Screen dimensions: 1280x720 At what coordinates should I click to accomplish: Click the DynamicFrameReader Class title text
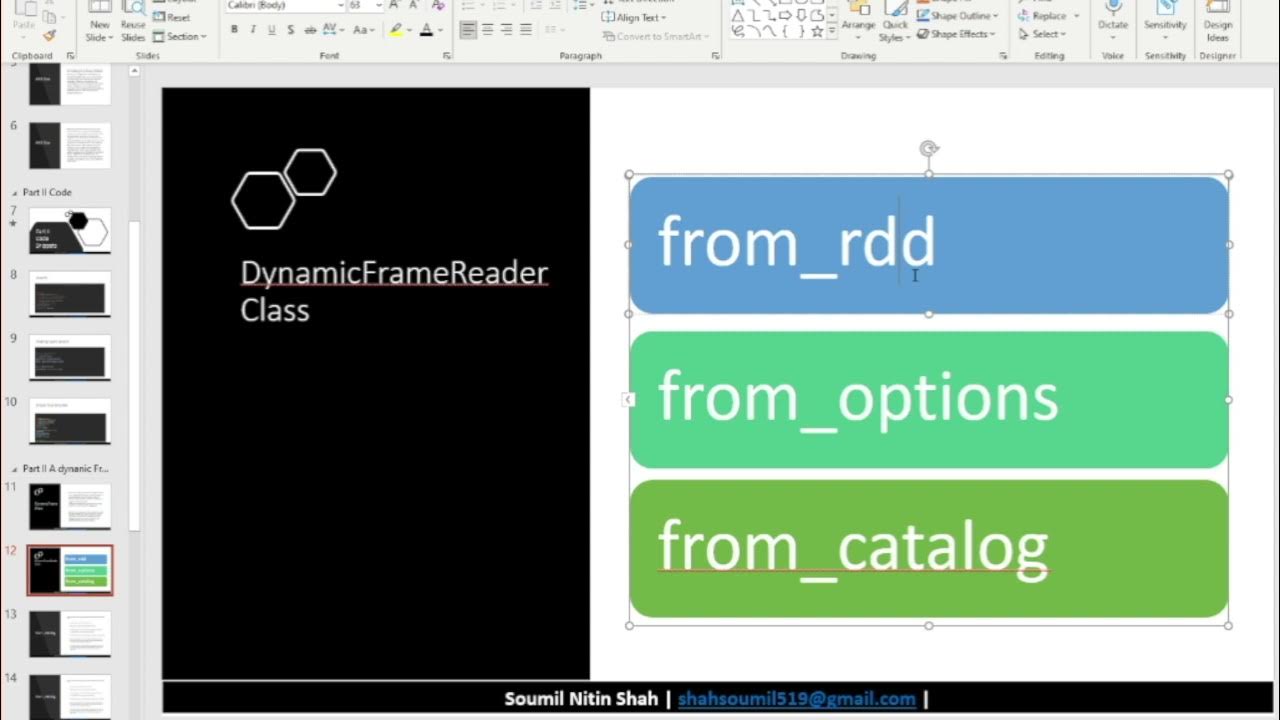point(393,291)
